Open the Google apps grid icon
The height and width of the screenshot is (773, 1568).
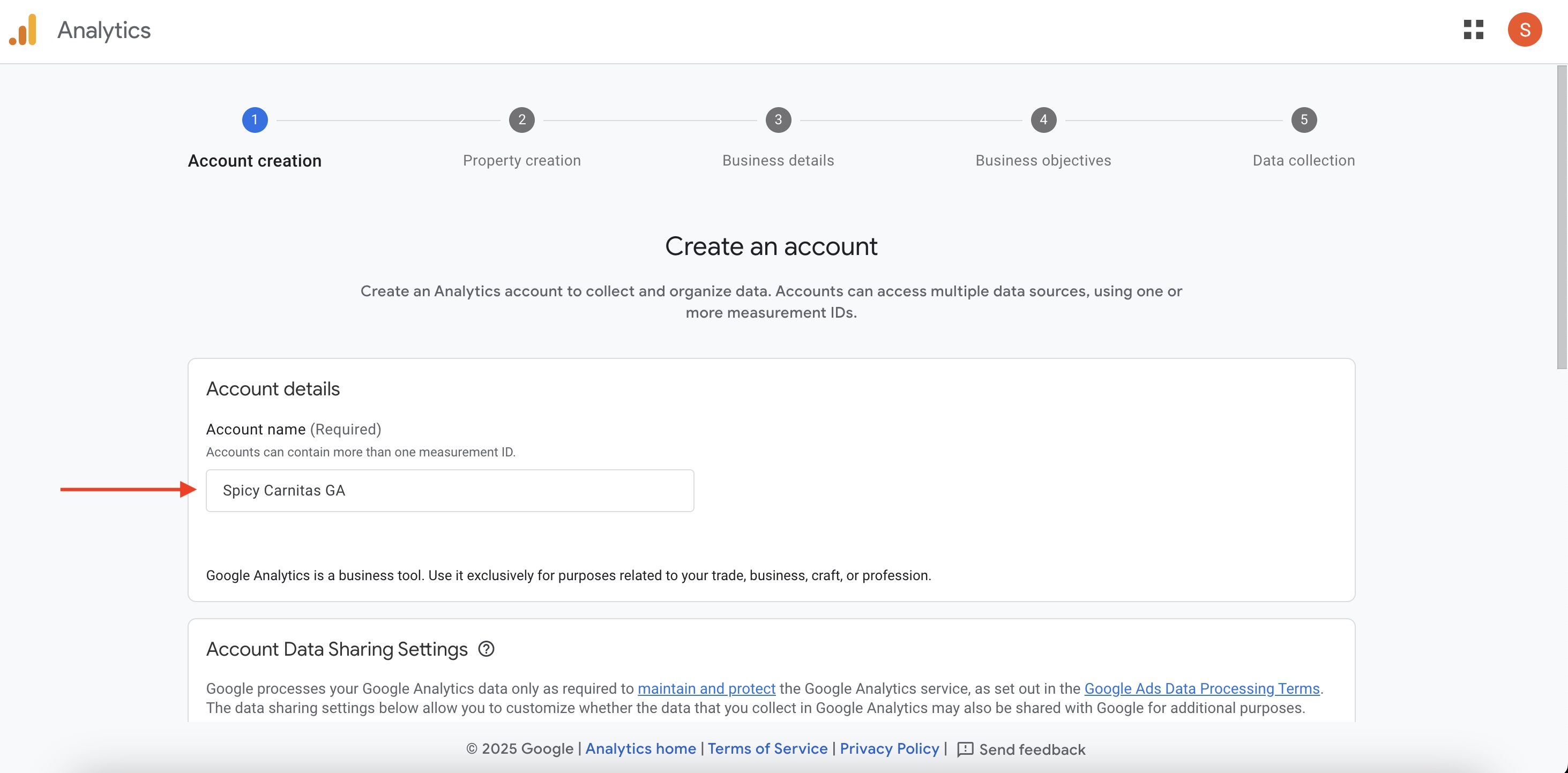tap(1473, 30)
